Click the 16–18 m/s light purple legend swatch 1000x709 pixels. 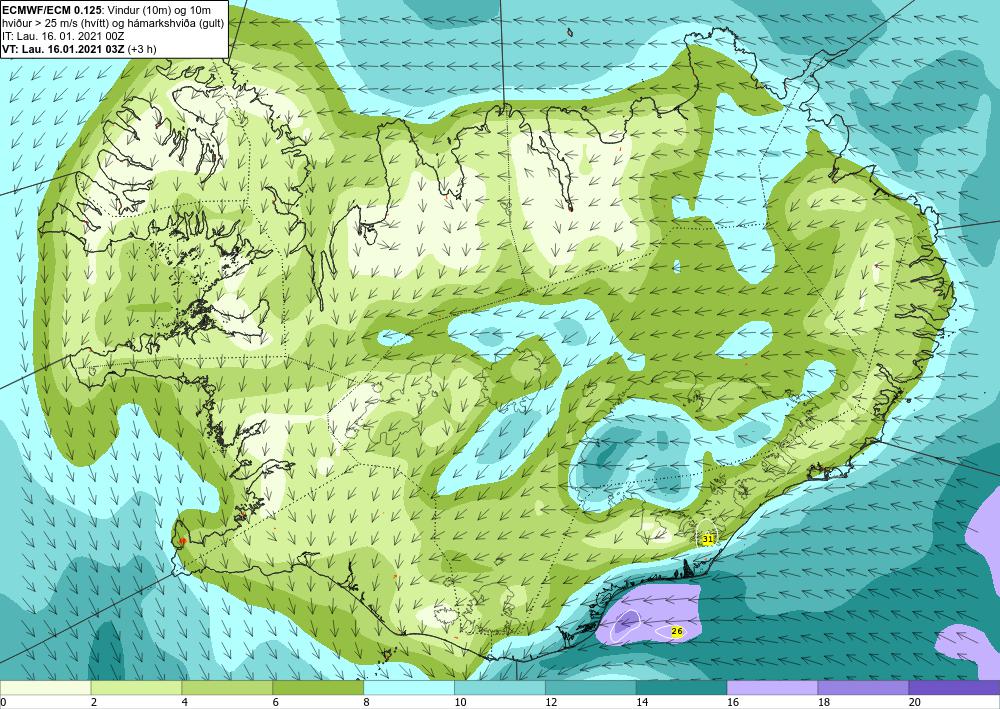click(x=772, y=687)
